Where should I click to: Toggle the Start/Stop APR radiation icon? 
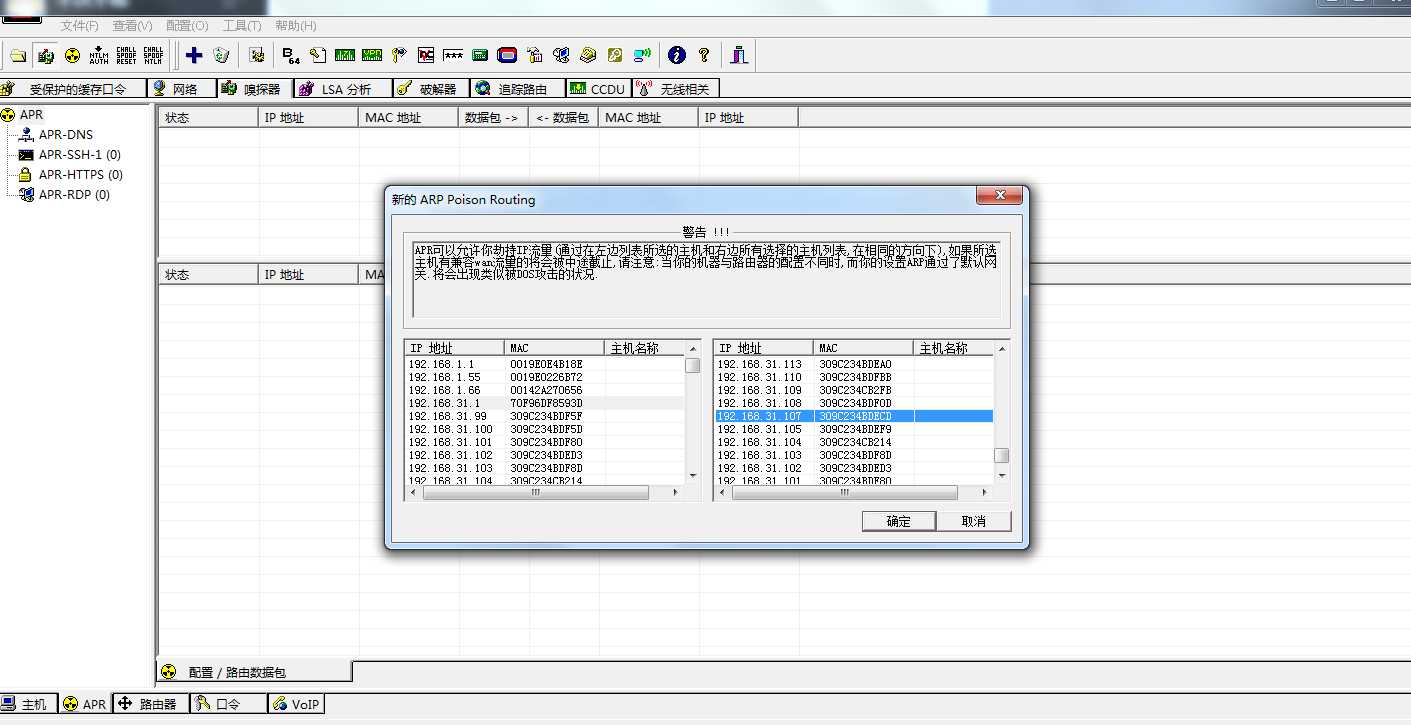[x=72, y=55]
